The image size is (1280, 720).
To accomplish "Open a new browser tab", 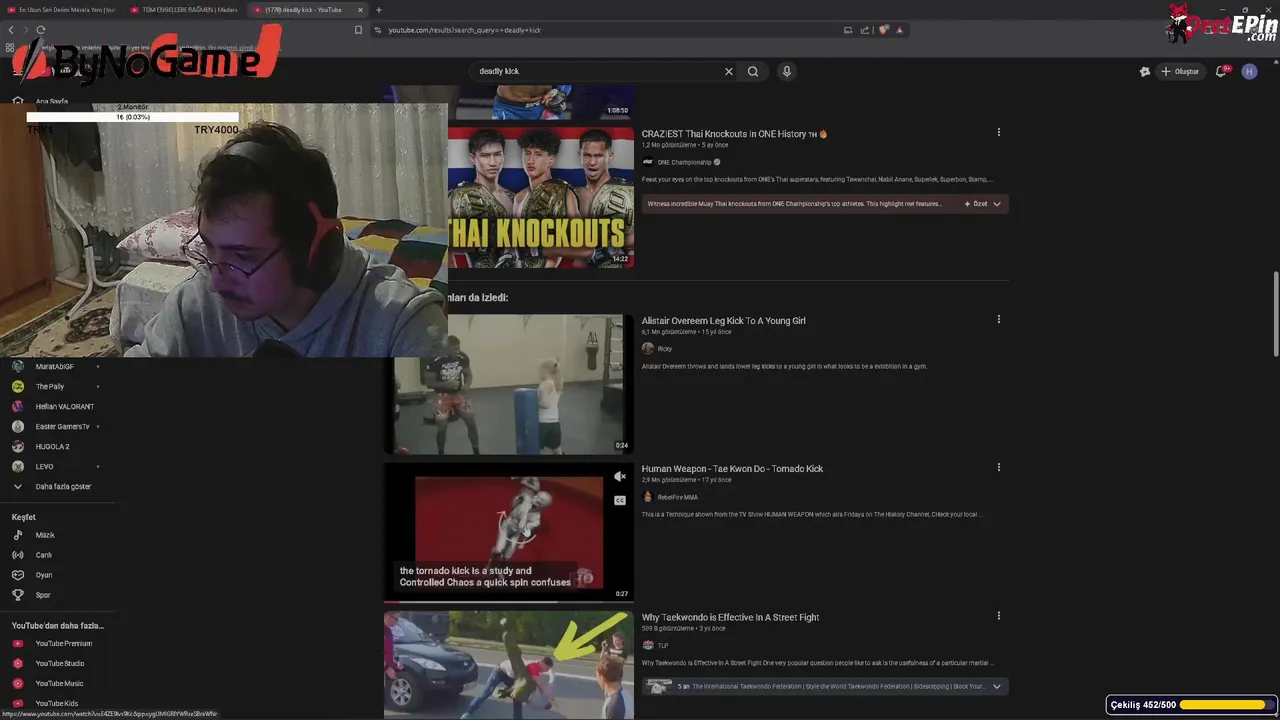I will [x=378, y=10].
